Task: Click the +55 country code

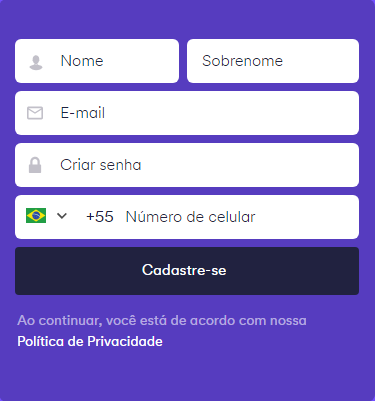Action: click(x=100, y=217)
